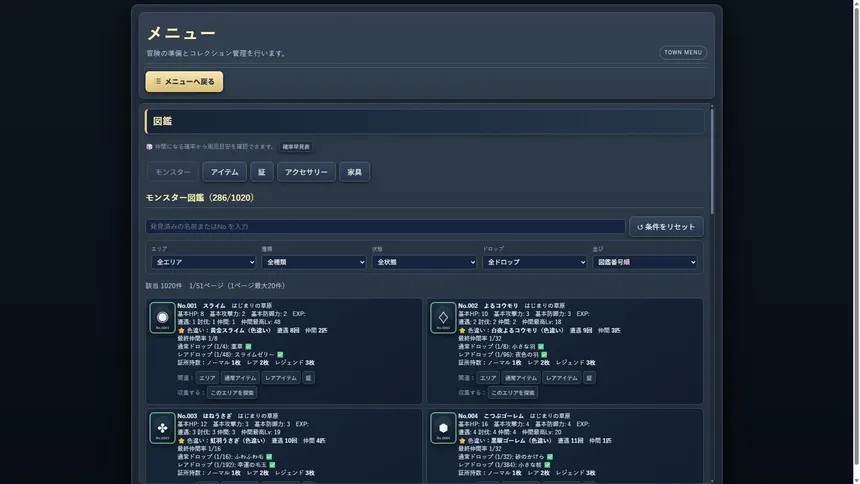This screenshot has width=860, height=484.
Task: Click the inner 図鑑 panel scrollbar
Action: click(712, 159)
